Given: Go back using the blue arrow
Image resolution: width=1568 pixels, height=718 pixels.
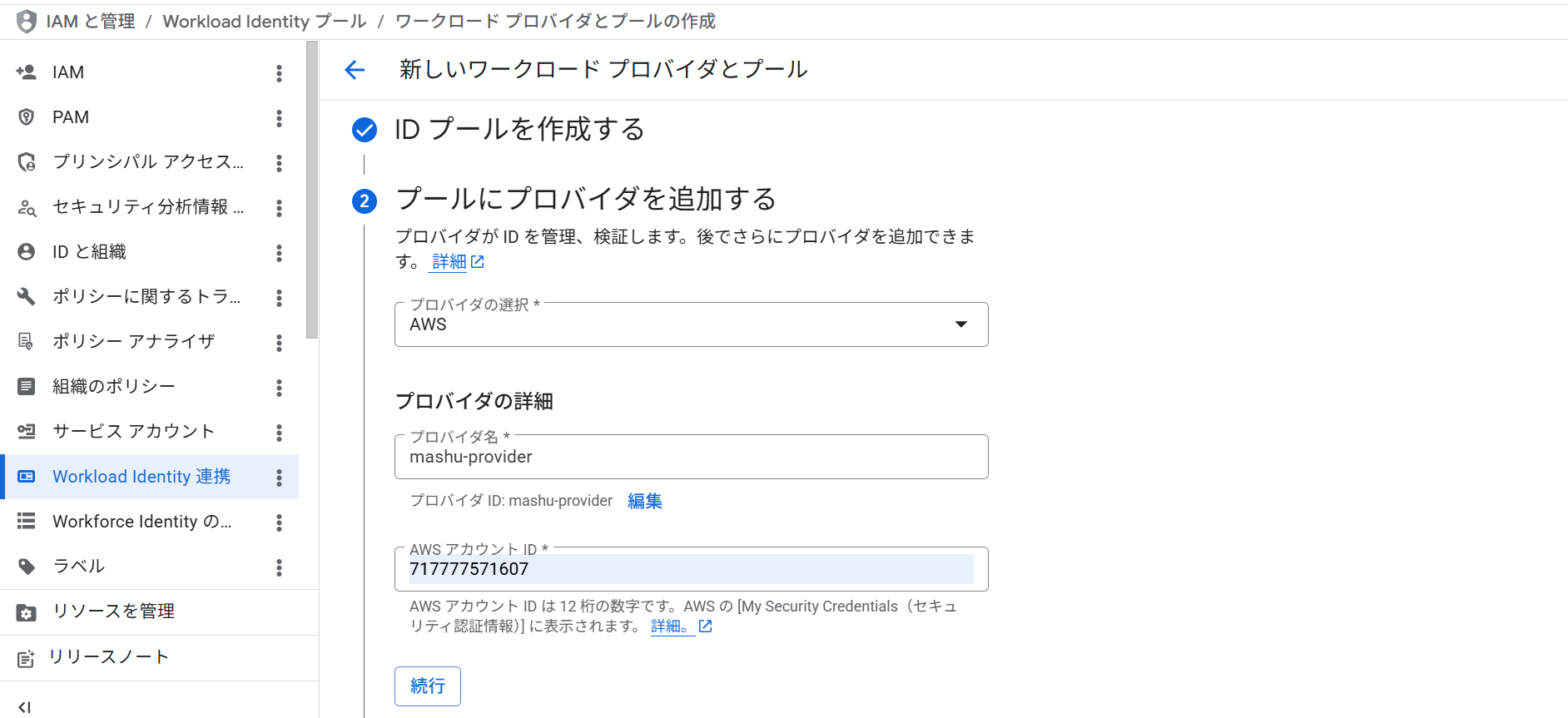Looking at the screenshot, I should [355, 70].
